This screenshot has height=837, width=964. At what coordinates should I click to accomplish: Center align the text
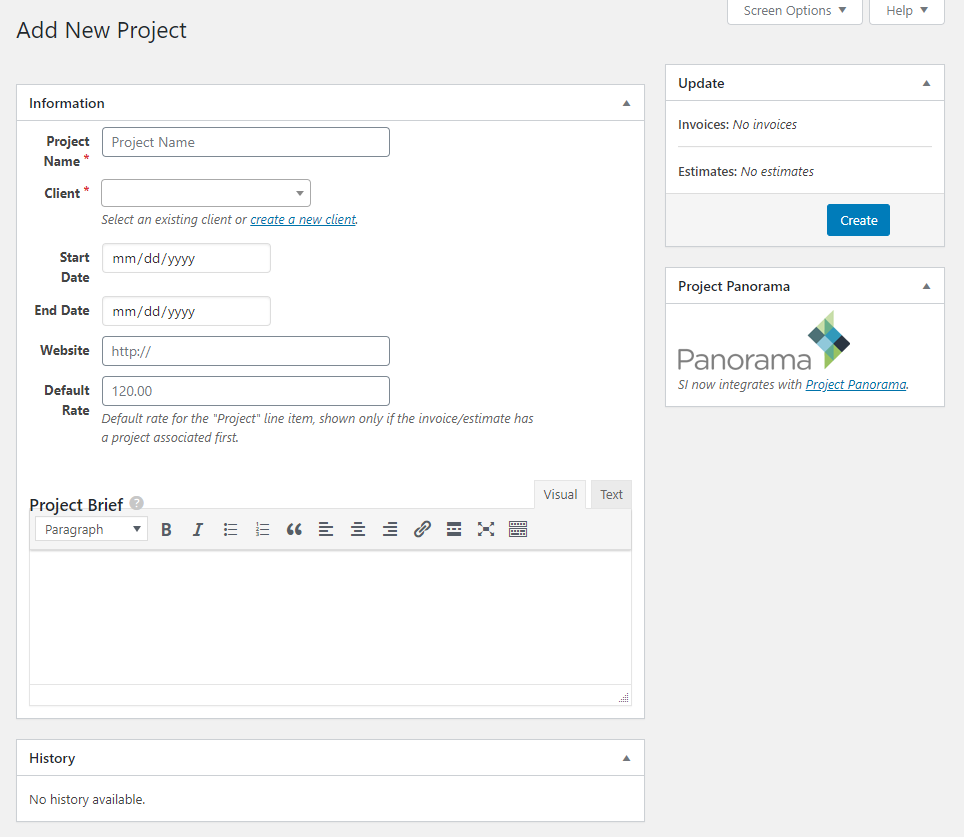click(358, 530)
